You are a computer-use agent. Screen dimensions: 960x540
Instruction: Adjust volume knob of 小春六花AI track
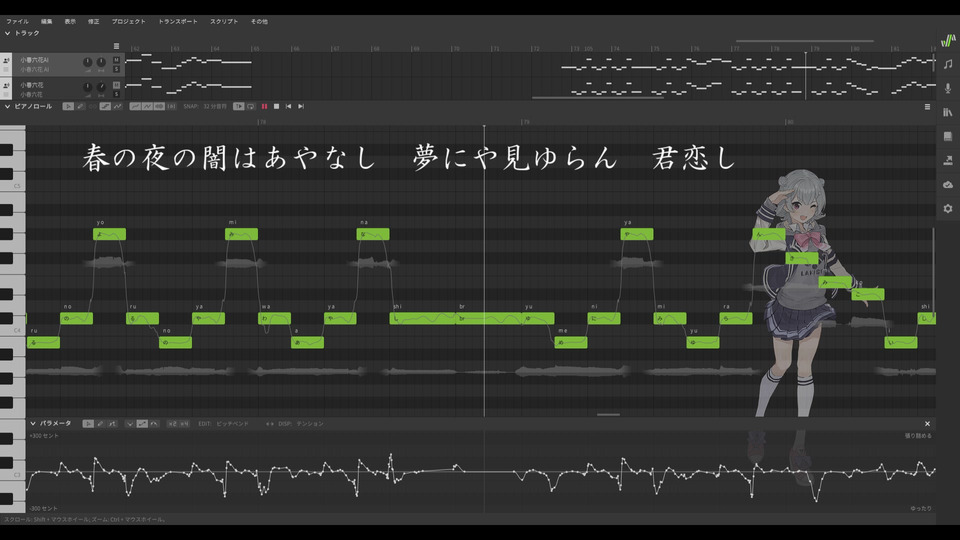click(x=88, y=62)
